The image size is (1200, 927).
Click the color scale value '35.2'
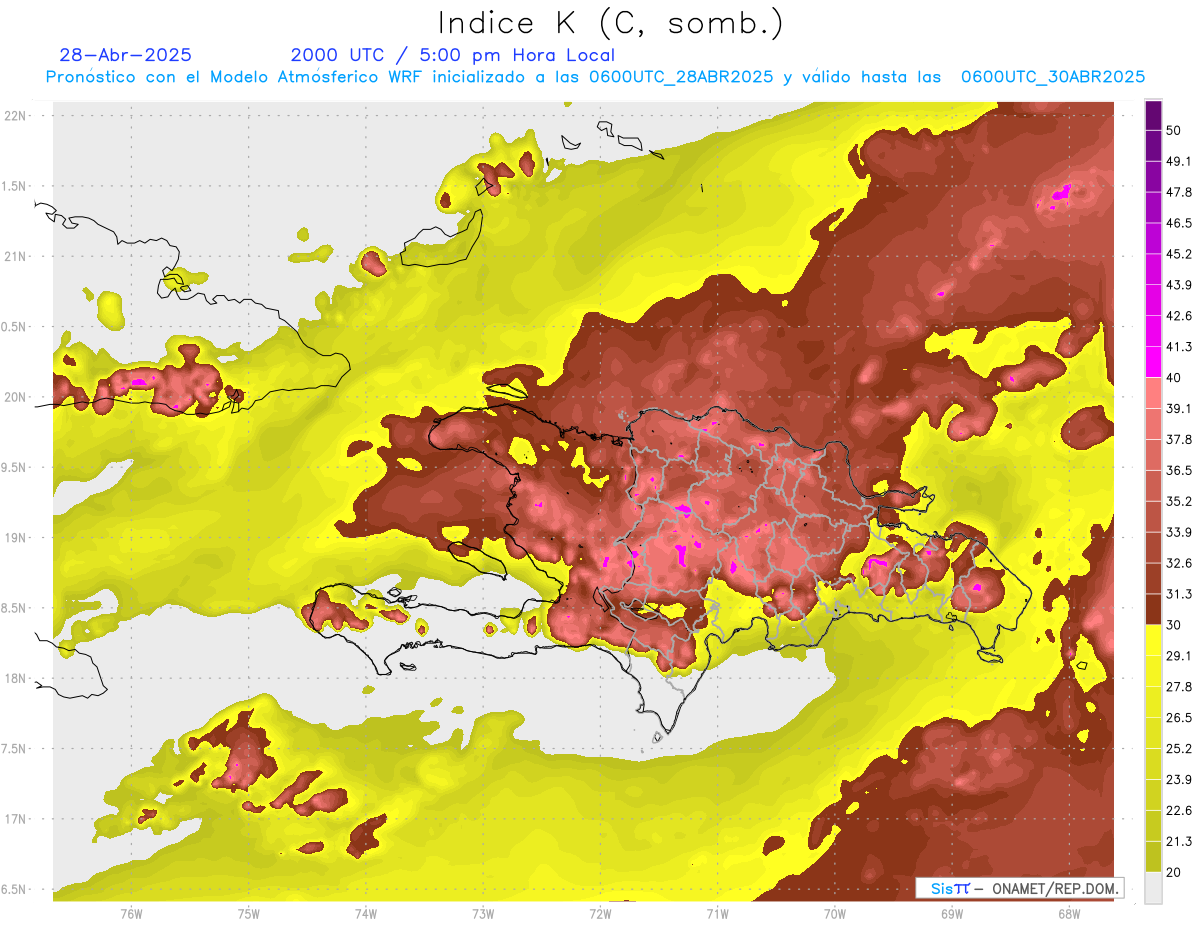click(1179, 501)
